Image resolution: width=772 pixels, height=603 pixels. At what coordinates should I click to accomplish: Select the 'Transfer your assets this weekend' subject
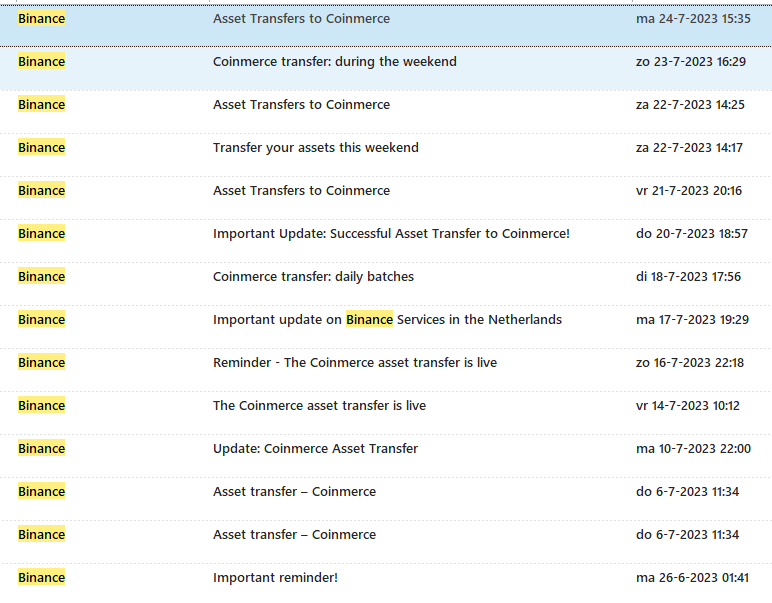[x=316, y=148]
